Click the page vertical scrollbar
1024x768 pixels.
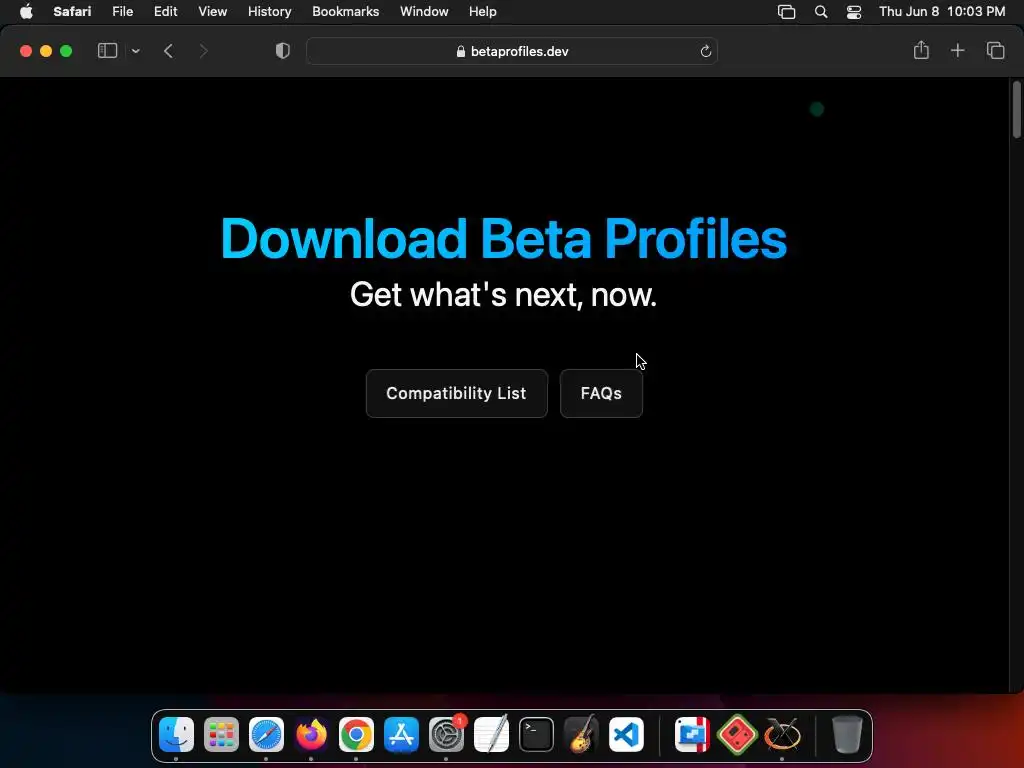[x=1017, y=109]
